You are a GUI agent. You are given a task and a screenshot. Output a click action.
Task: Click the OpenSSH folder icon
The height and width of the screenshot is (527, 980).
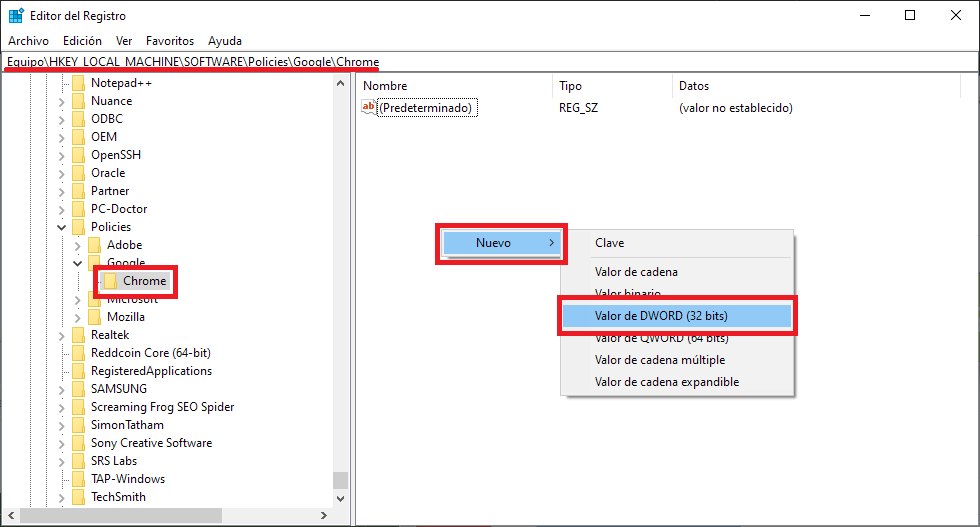coord(78,155)
